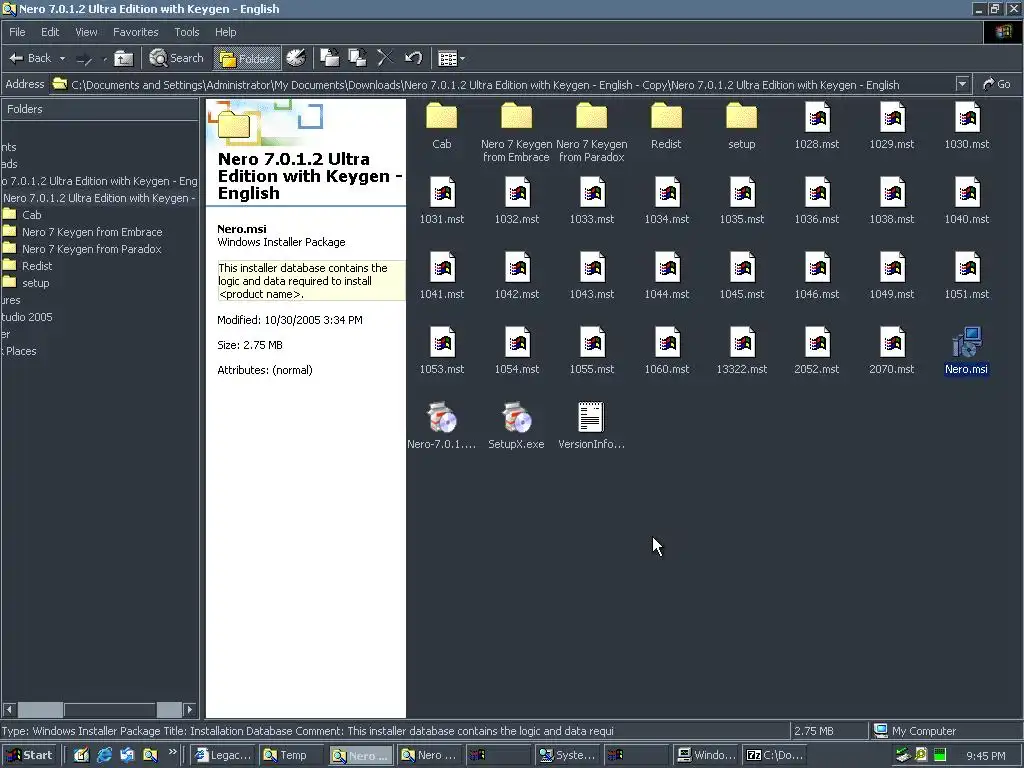Select the 1033.mst file
Viewport: 1024px width, 768px height.
tap(592, 202)
